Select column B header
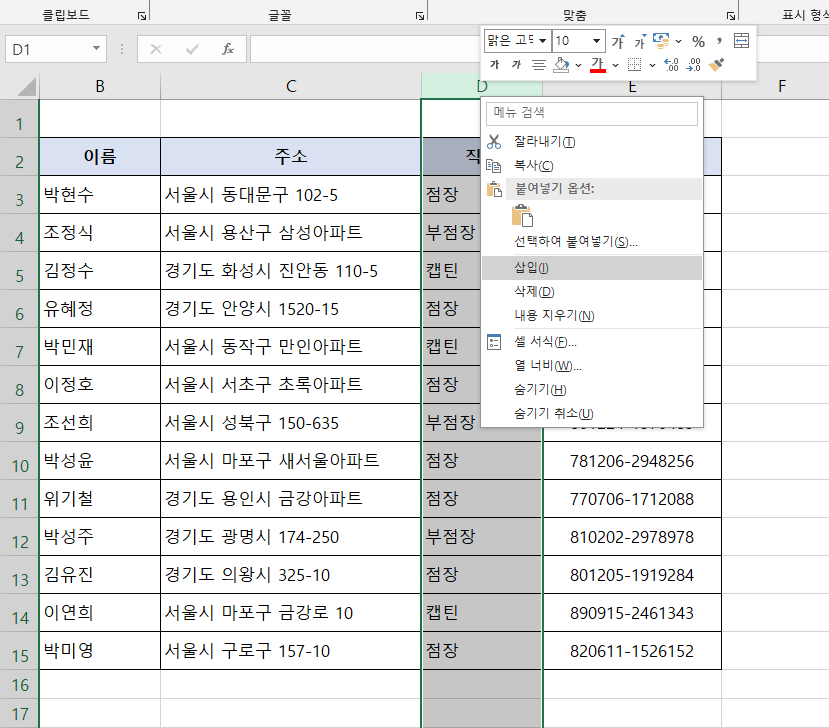 click(x=100, y=86)
